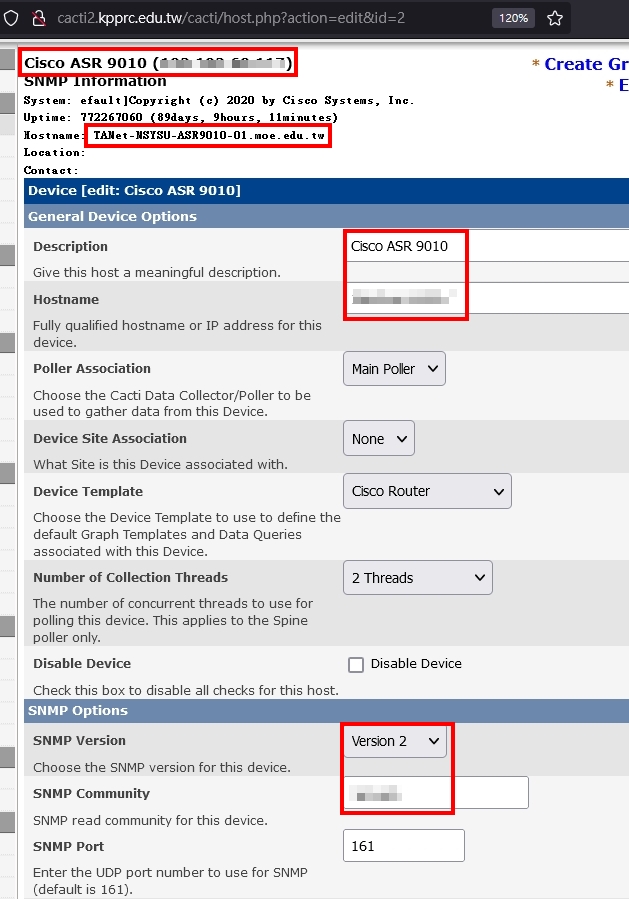The image size is (629, 899).
Task: Click the Device edit Cisco ASR 9010 header
Action: click(x=326, y=191)
